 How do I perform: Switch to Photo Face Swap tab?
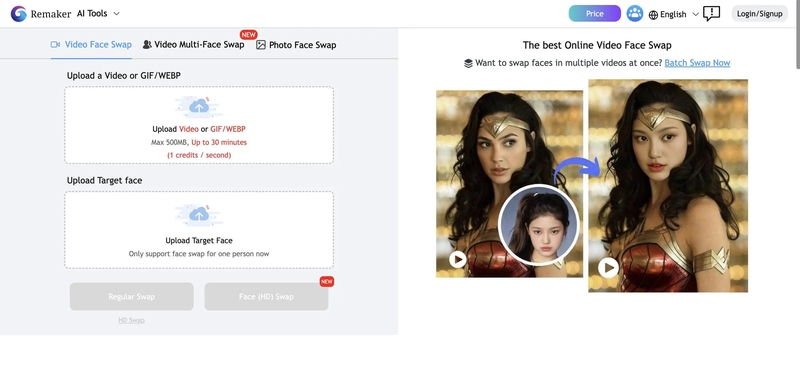point(296,45)
